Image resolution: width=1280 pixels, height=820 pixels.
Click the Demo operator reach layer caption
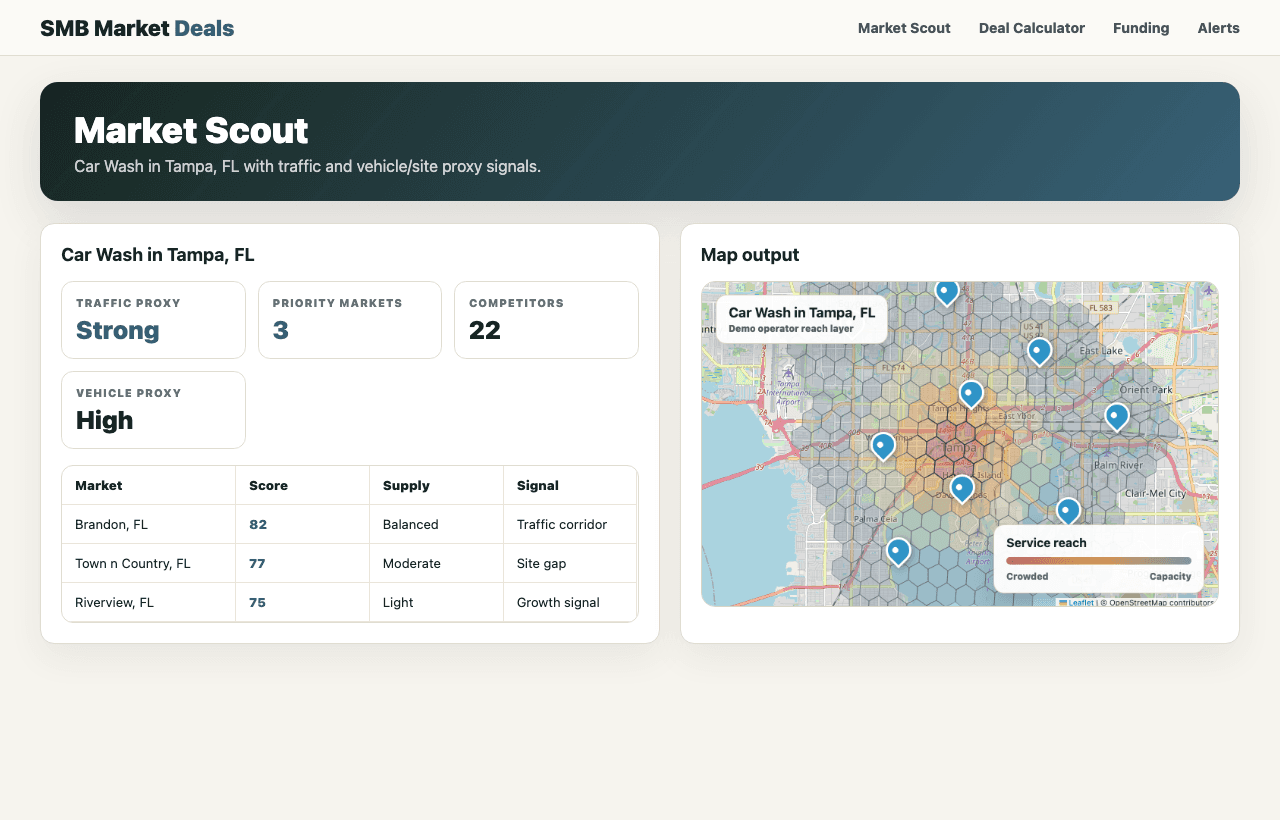tap(791, 328)
